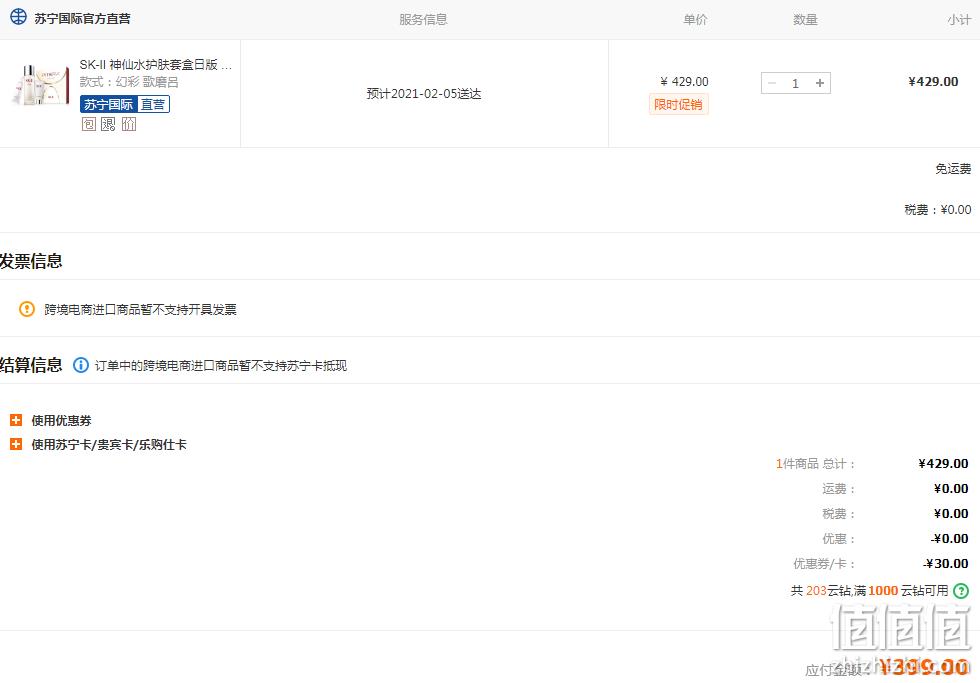This screenshot has width=980, height=683.
Task: Click the 免运费 free shipping text
Action: tap(953, 169)
